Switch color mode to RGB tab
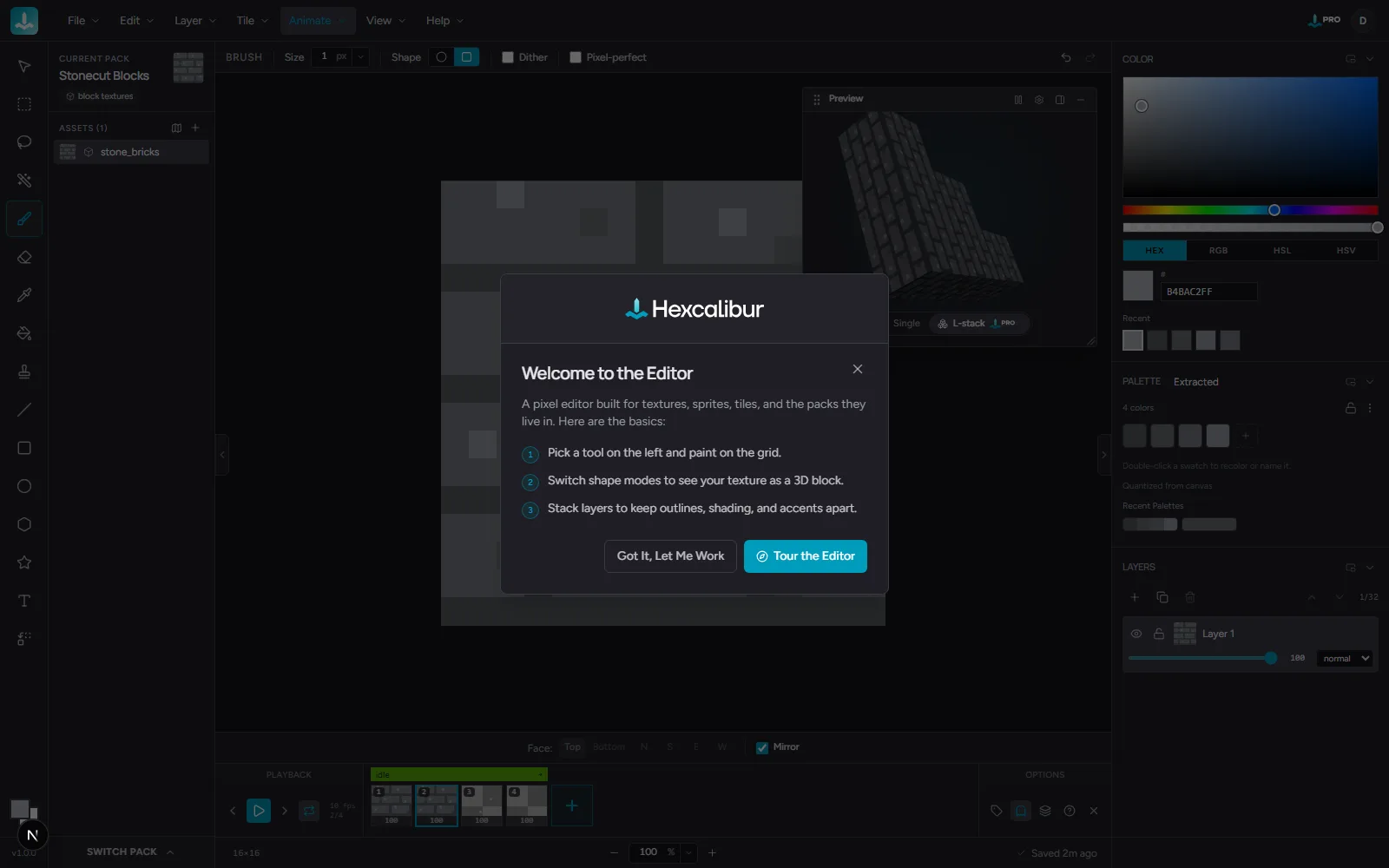 1219,251
